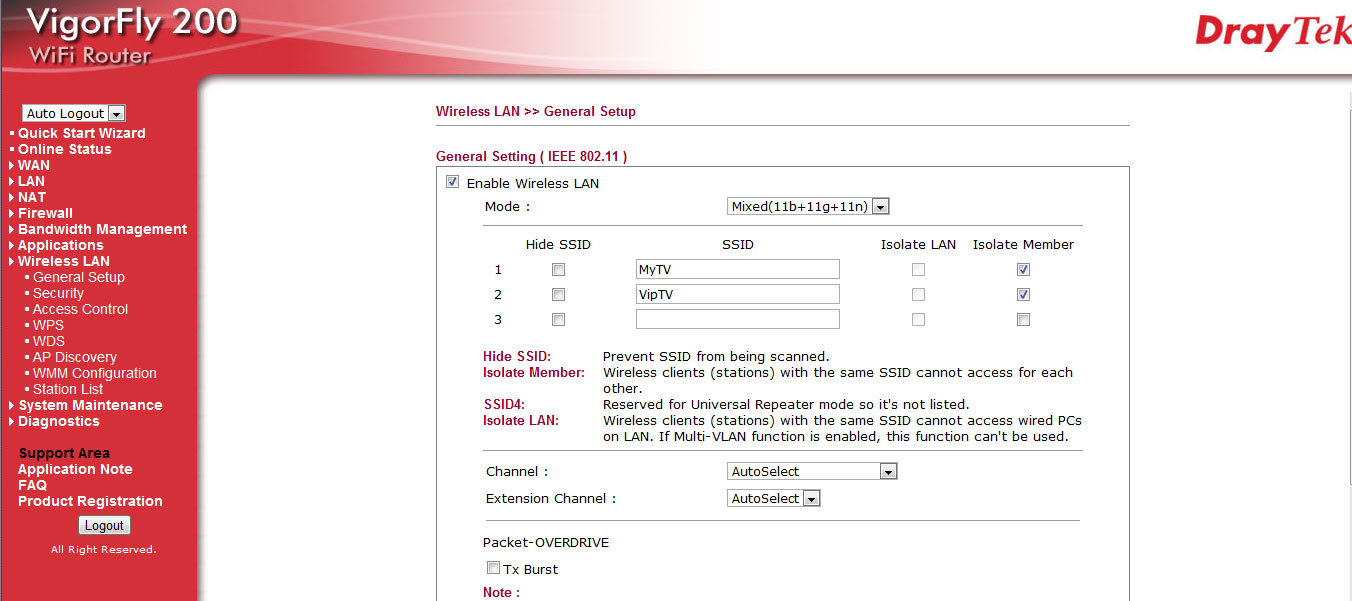Open AP Discovery page
The height and width of the screenshot is (601, 1352).
click(x=74, y=357)
